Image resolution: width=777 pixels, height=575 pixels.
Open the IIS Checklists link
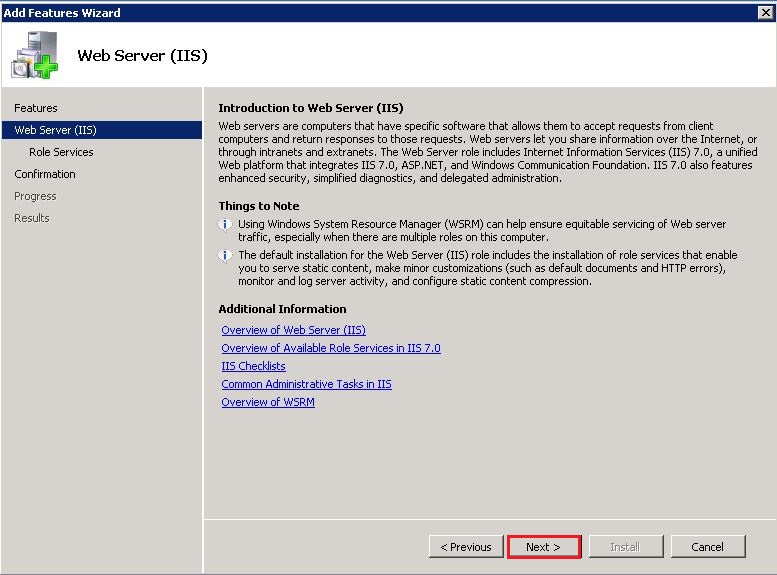click(x=253, y=366)
